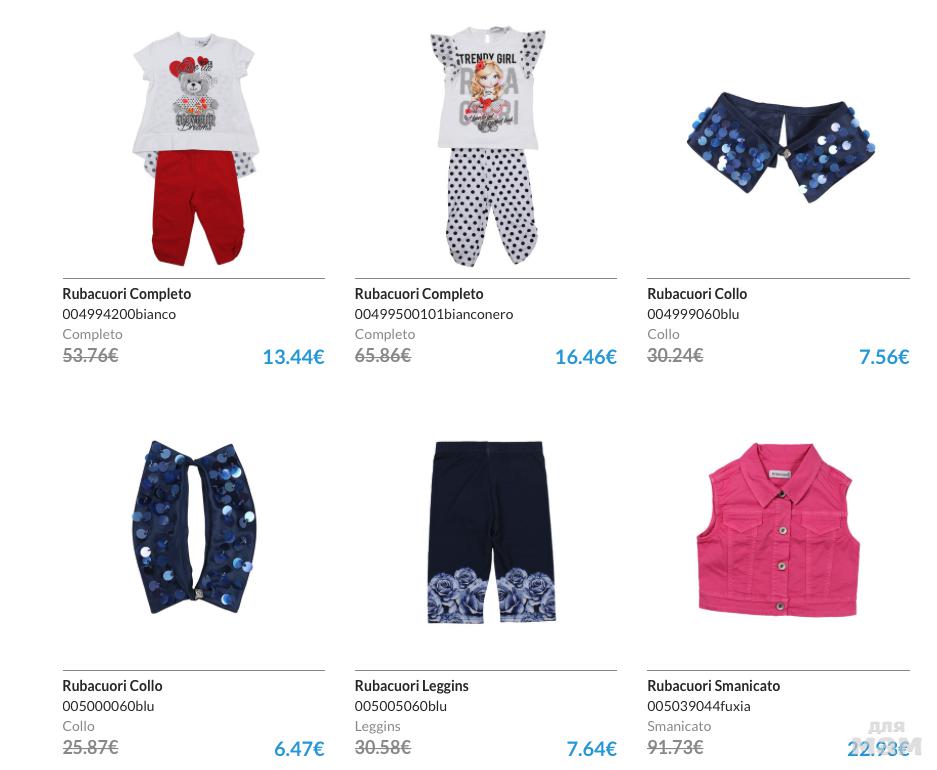Click Rubacuori Completo title with code 004994200bianco
The image size is (937, 770).
(x=127, y=294)
